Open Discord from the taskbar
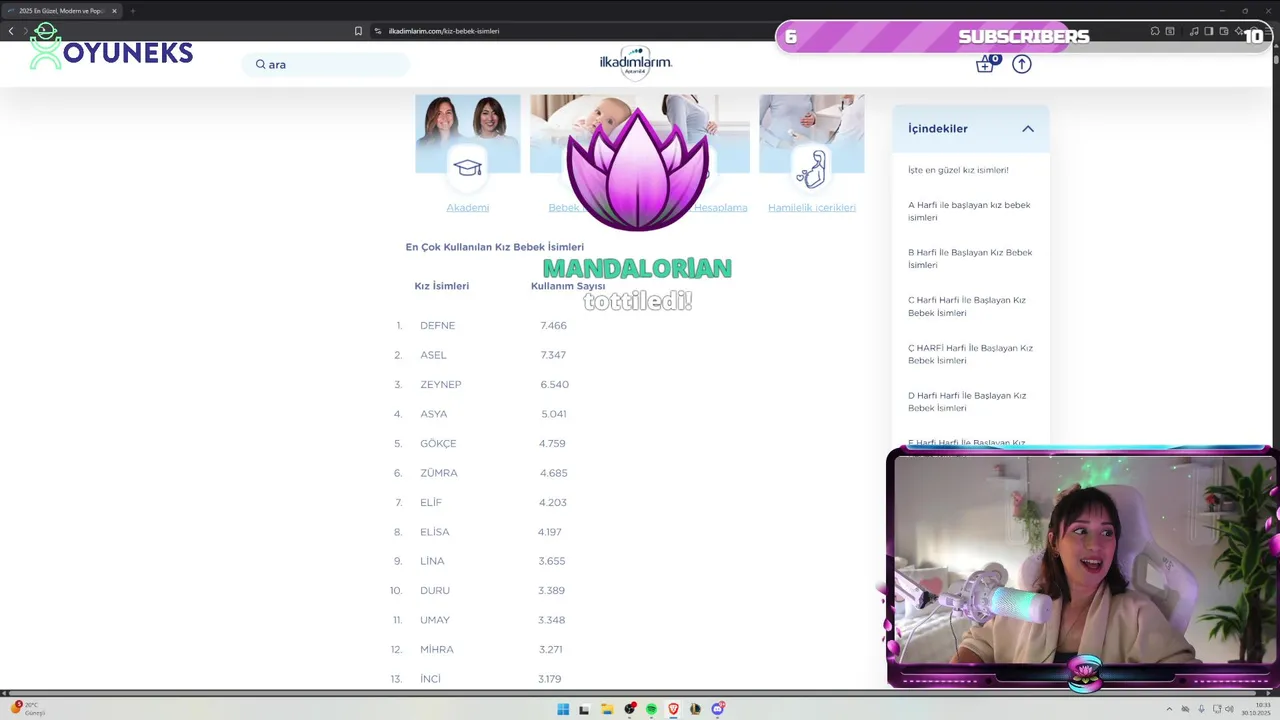1280x720 pixels. click(718, 709)
